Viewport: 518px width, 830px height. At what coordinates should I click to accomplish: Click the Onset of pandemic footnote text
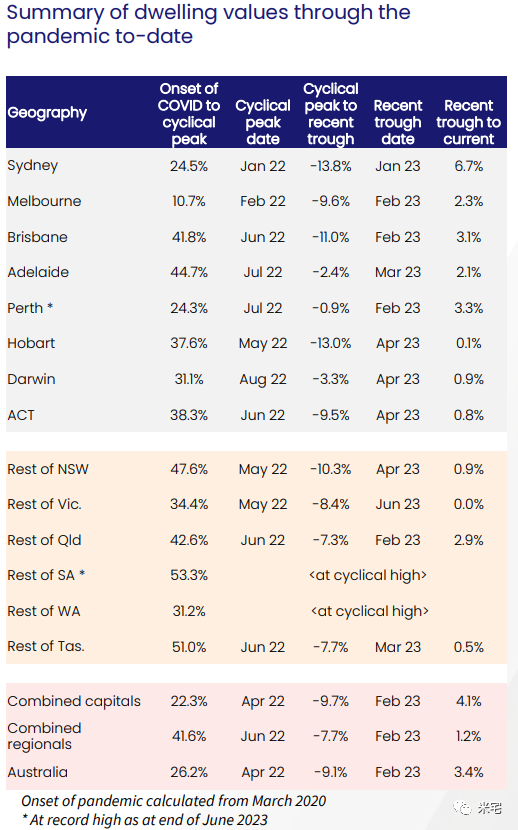[x=174, y=801]
